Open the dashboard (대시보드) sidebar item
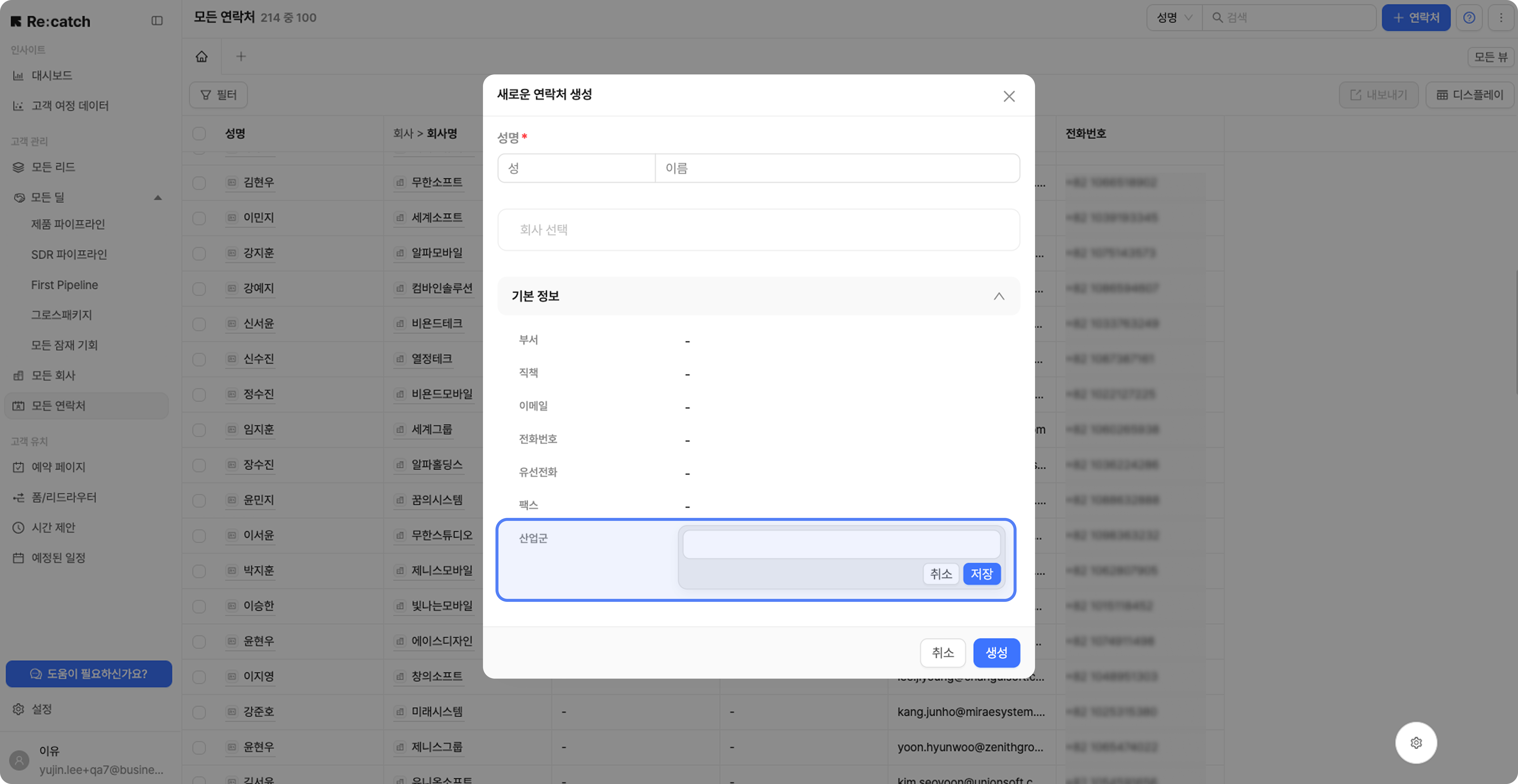 (x=52, y=75)
